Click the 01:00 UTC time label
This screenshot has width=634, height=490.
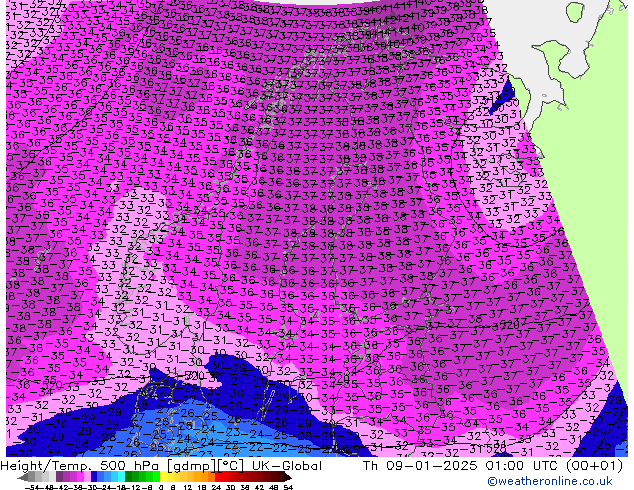[518, 466]
